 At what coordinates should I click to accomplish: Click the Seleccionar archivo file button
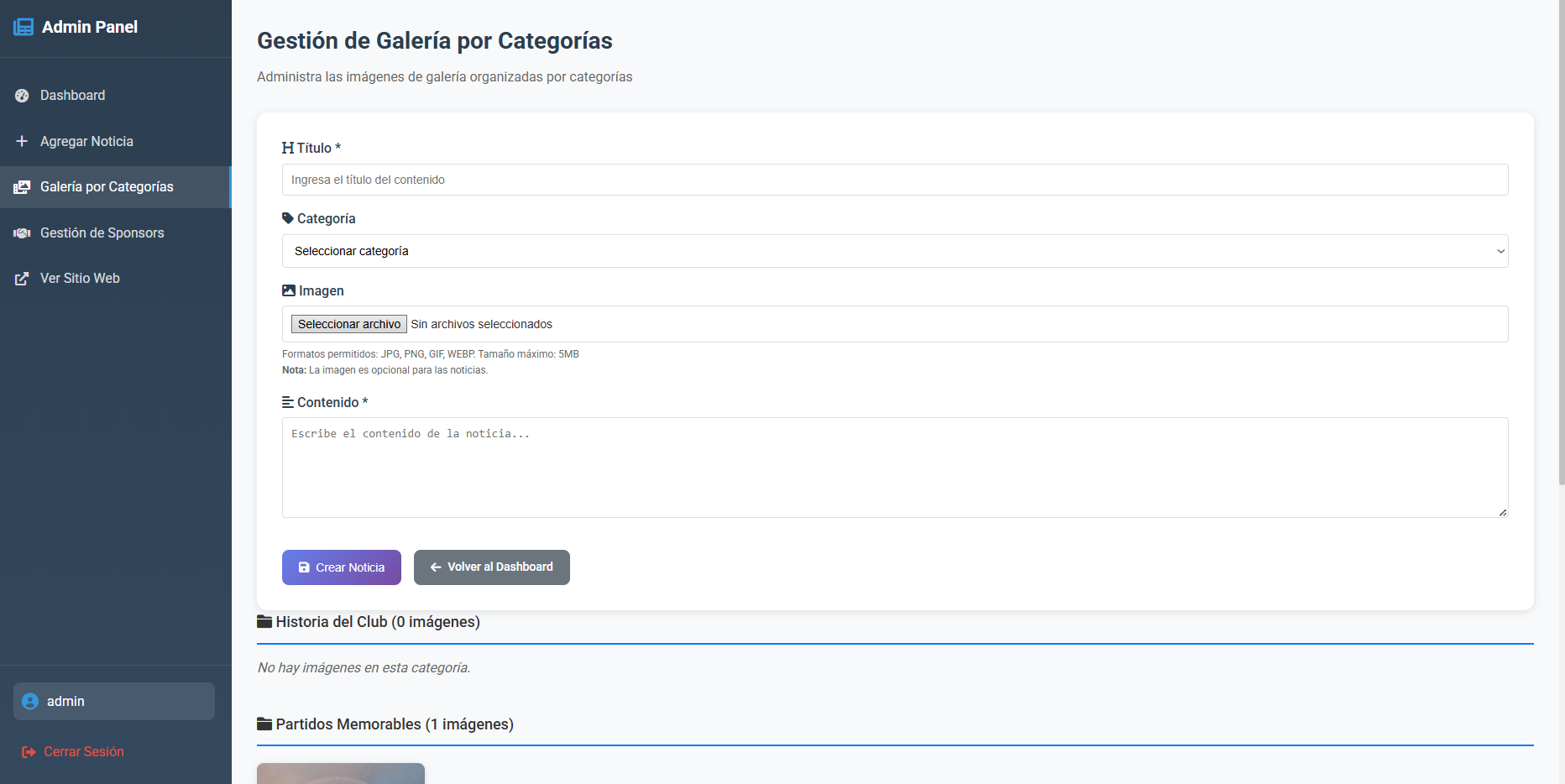pyautogui.click(x=349, y=324)
